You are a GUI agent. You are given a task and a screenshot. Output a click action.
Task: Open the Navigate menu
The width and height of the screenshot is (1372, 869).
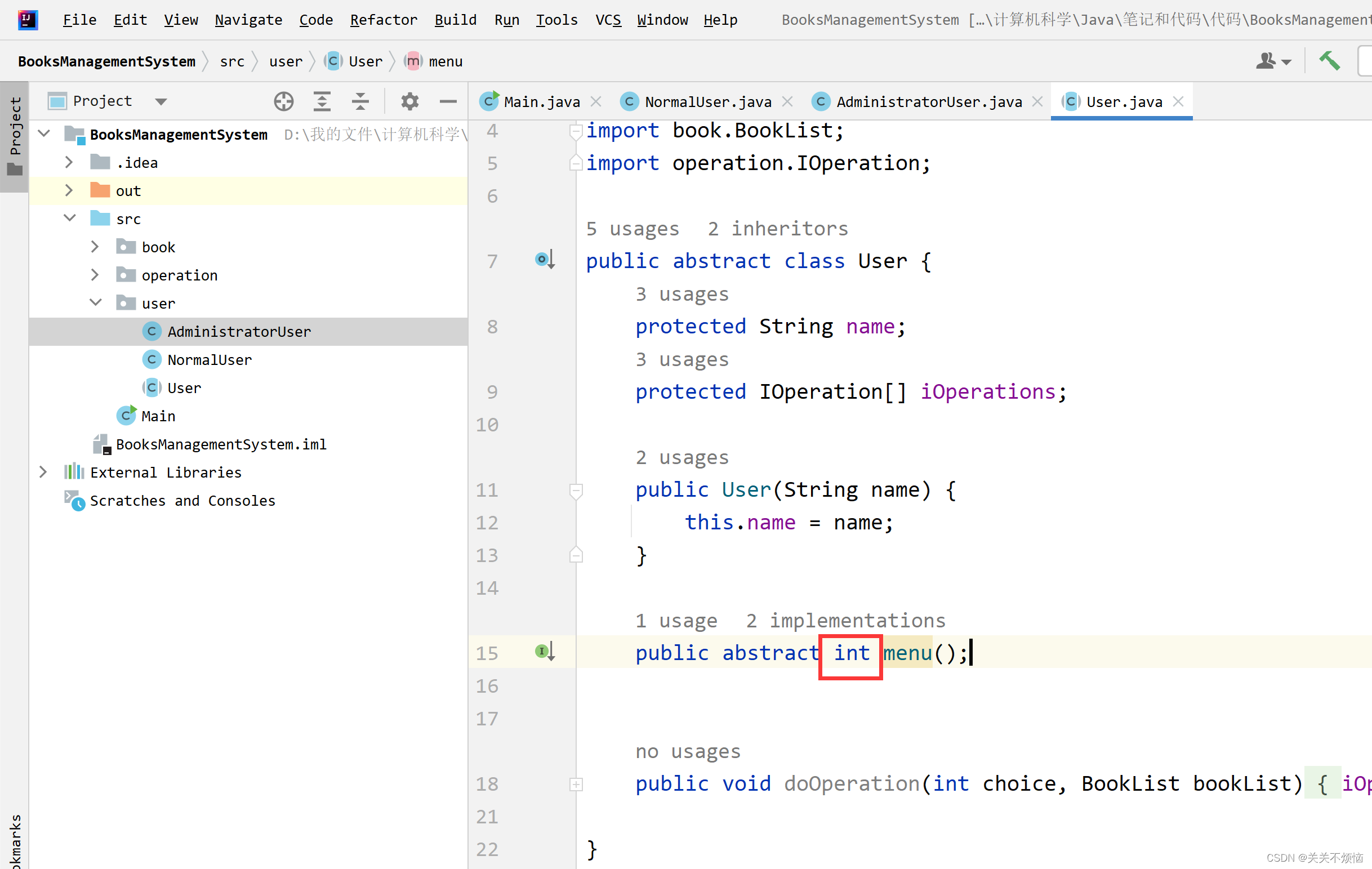click(248, 20)
